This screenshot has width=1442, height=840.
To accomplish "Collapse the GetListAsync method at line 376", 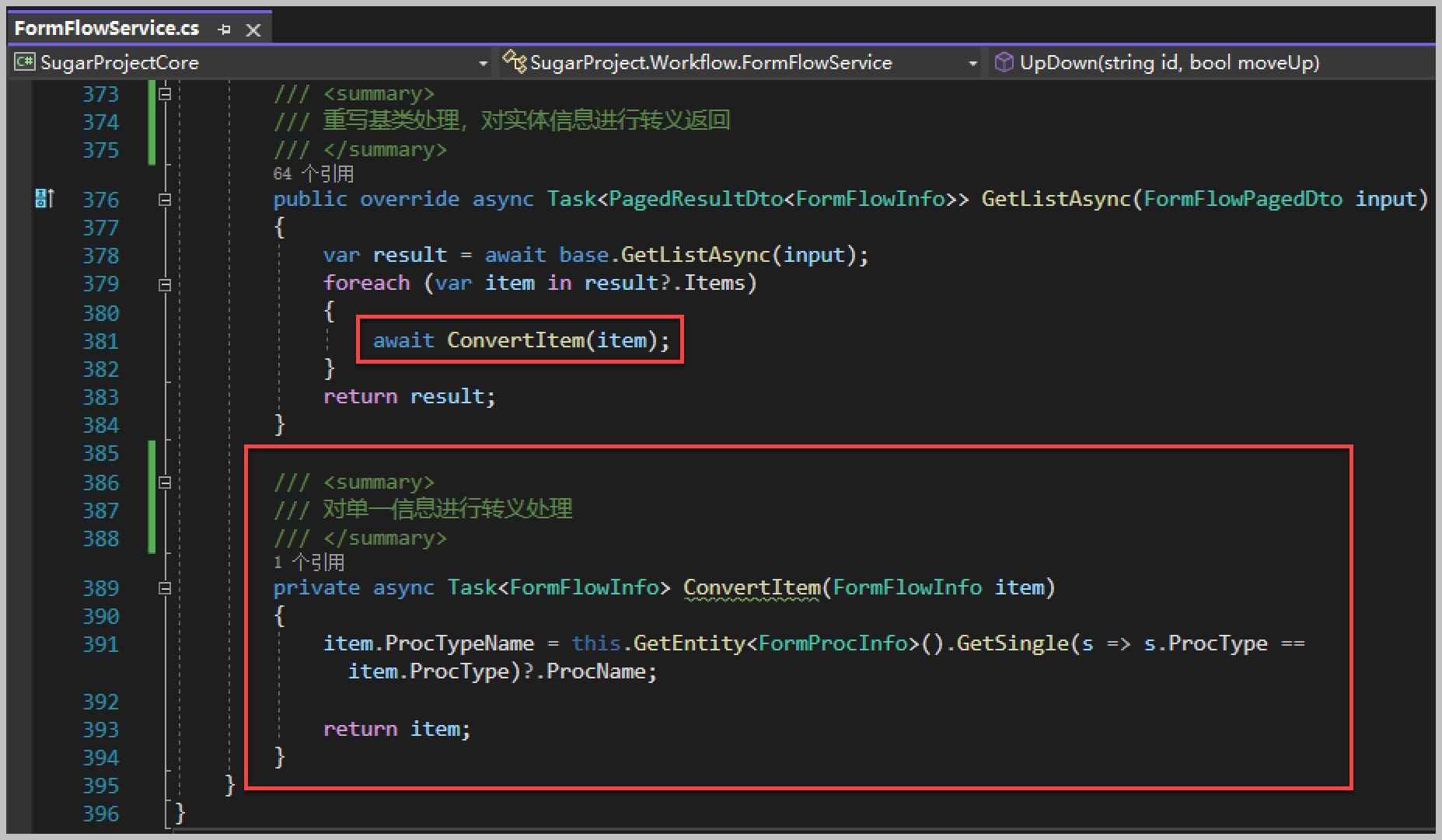I will [x=165, y=200].
